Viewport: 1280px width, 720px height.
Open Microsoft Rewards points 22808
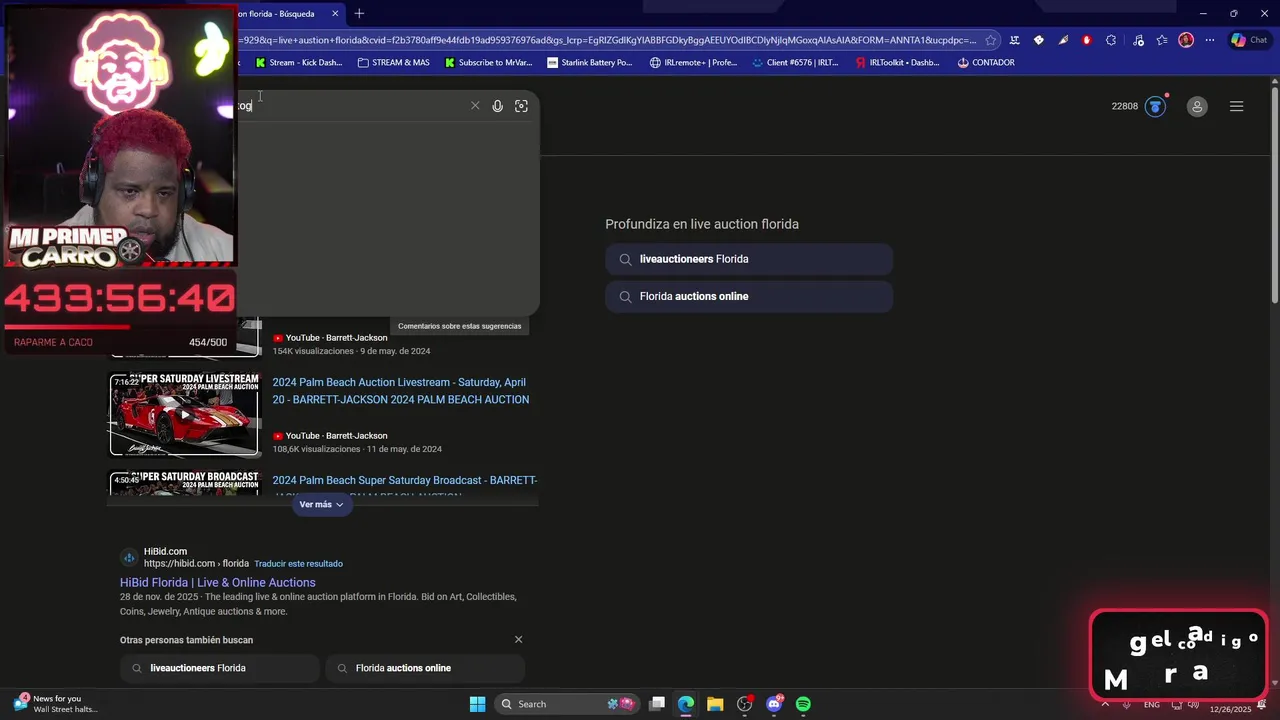point(1139,106)
